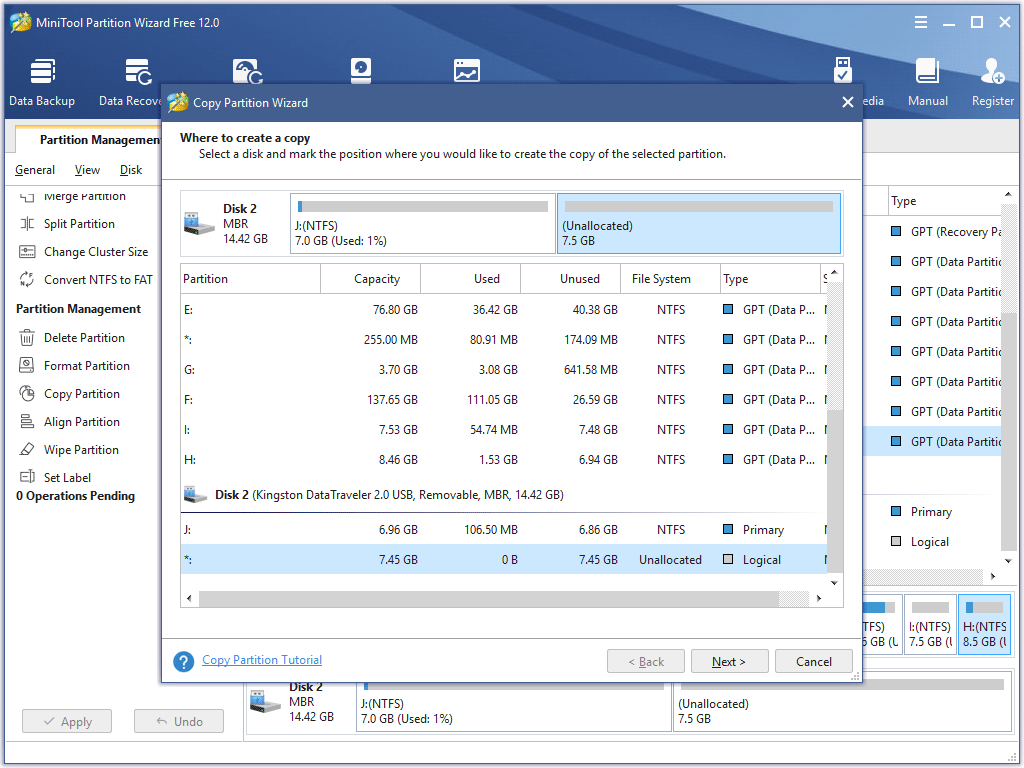Select the F: 137.65 GB row
This screenshot has width=1024, height=768.
504,400
